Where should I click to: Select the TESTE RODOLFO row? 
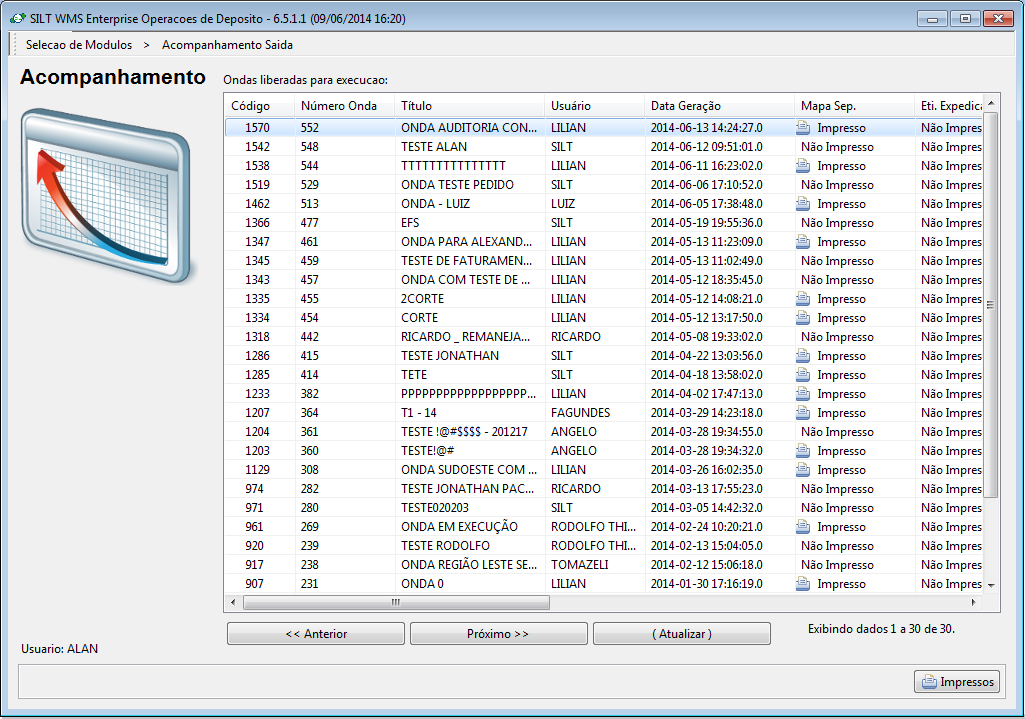(603, 545)
